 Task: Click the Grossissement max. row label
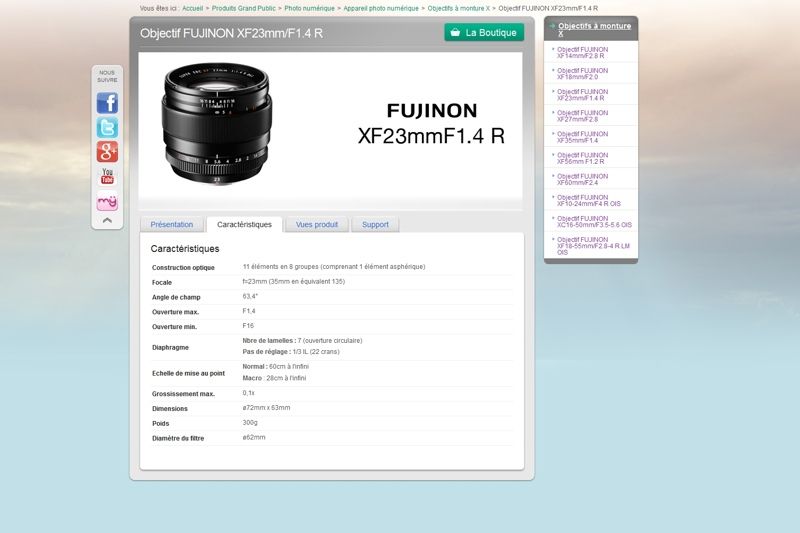pos(183,394)
